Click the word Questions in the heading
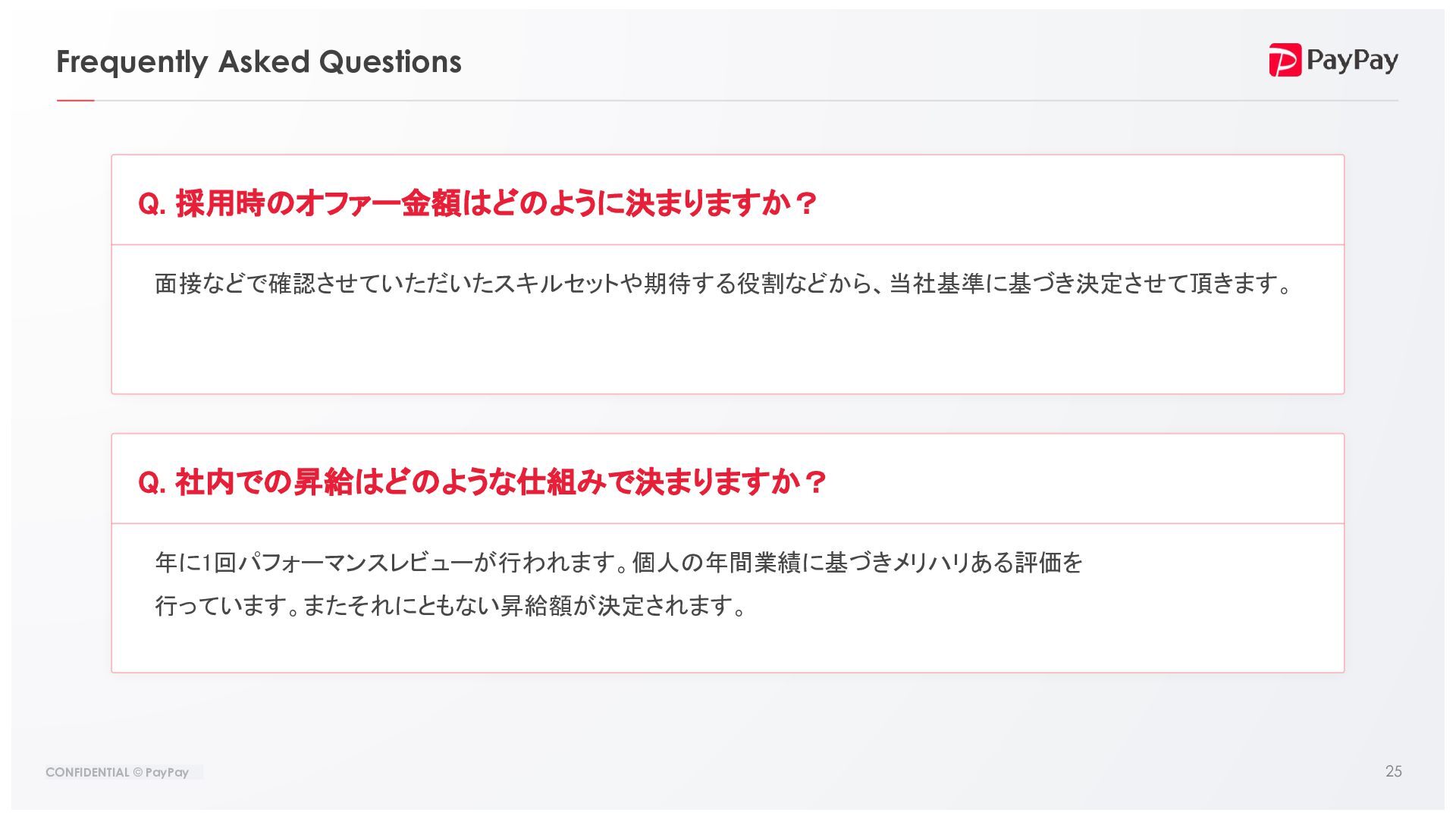The width and height of the screenshot is (1456, 819). 390,61
